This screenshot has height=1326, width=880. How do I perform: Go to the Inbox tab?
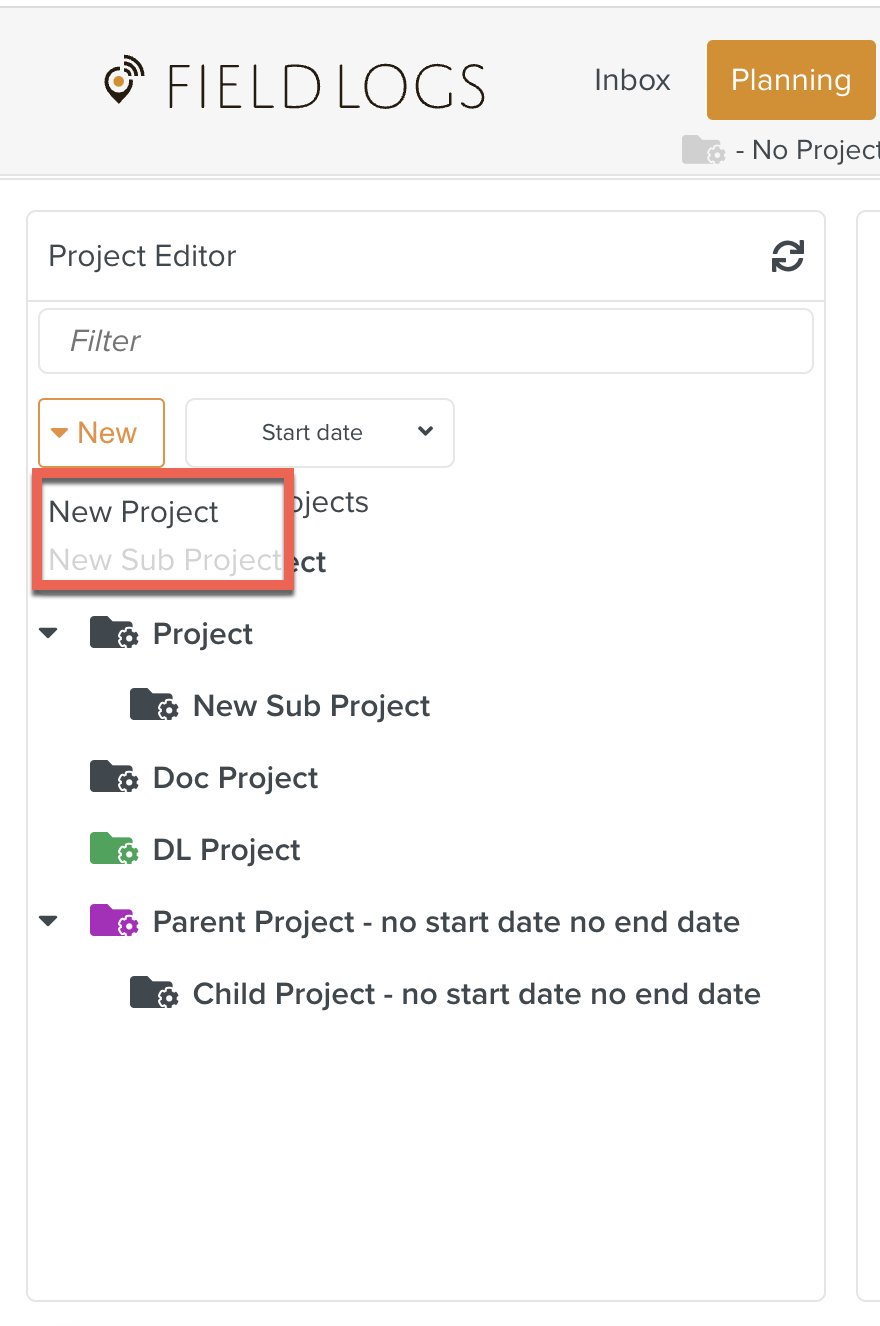point(632,80)
